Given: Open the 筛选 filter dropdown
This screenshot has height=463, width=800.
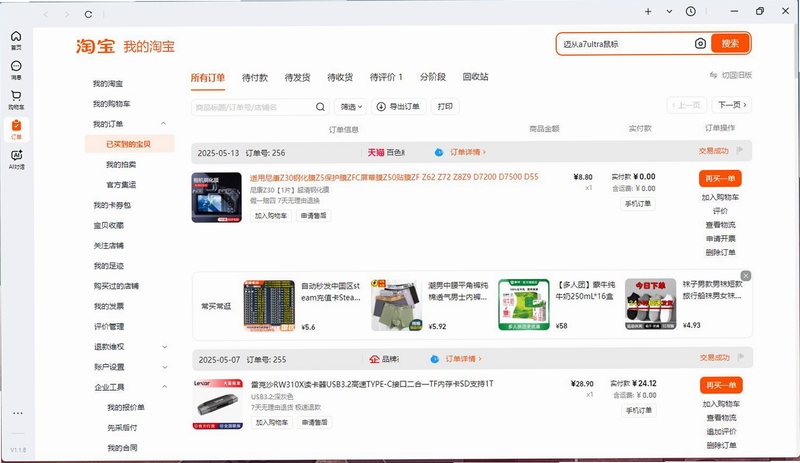Looking at the screenshot, I should (351, 107).
